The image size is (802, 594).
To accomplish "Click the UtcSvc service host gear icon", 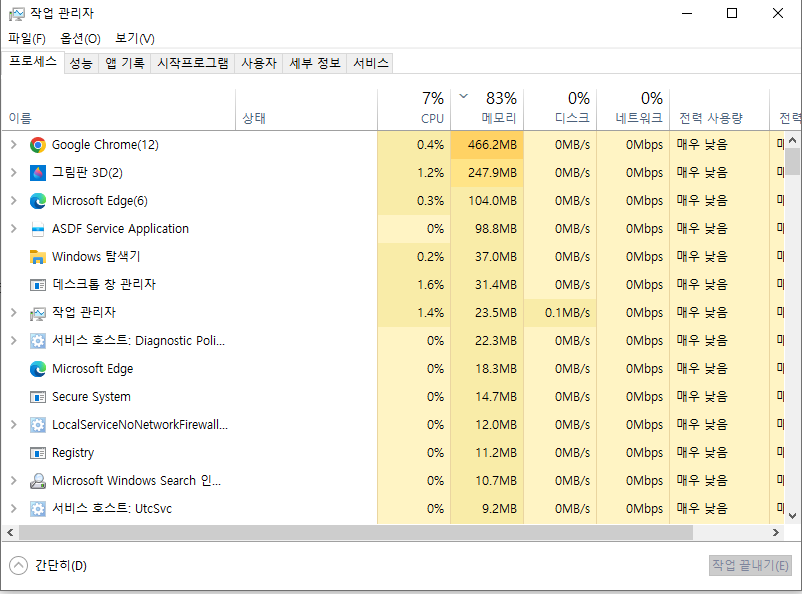I will [38, 509].
